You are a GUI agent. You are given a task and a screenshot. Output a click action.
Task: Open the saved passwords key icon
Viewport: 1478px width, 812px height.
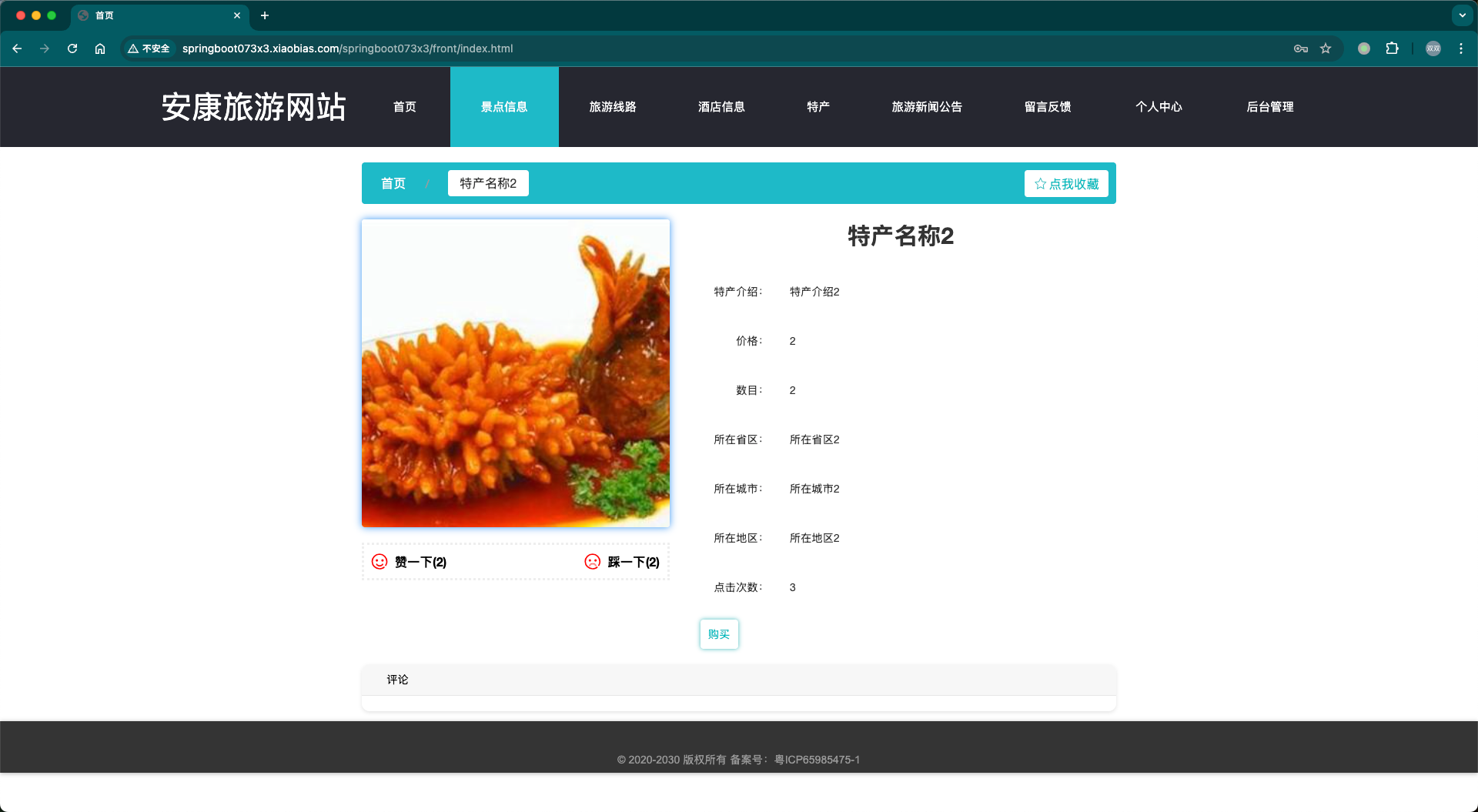(x=1301, y=48)
